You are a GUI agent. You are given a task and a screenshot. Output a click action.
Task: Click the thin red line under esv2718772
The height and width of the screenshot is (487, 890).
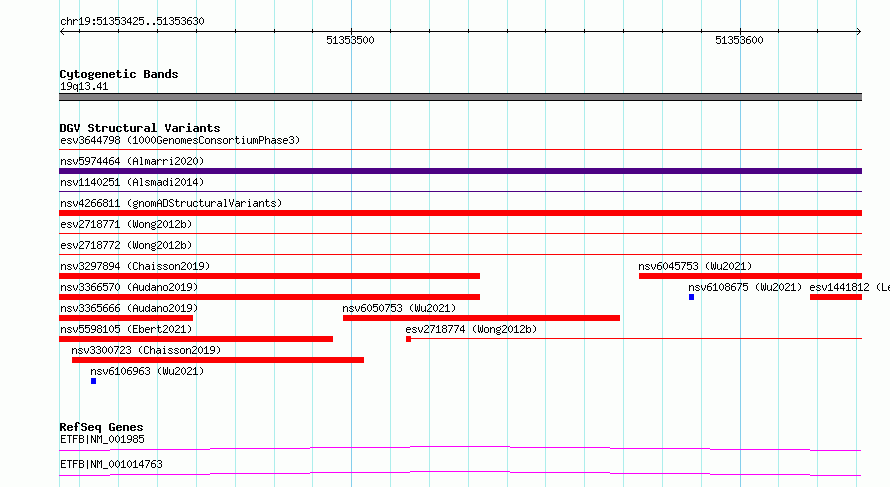pos(460,255)
